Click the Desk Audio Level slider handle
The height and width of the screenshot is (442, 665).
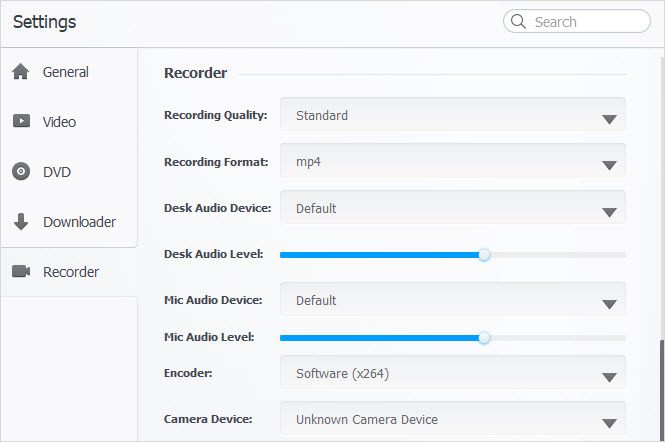click(484, 255)
